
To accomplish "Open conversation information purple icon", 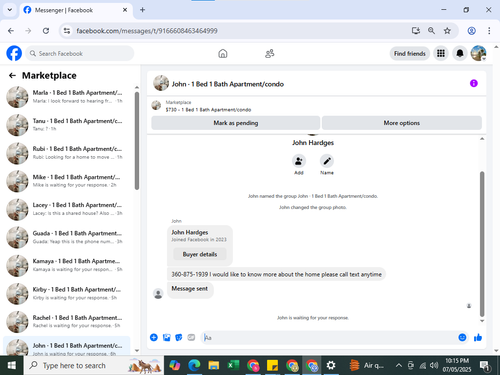I will pos(474,83).
